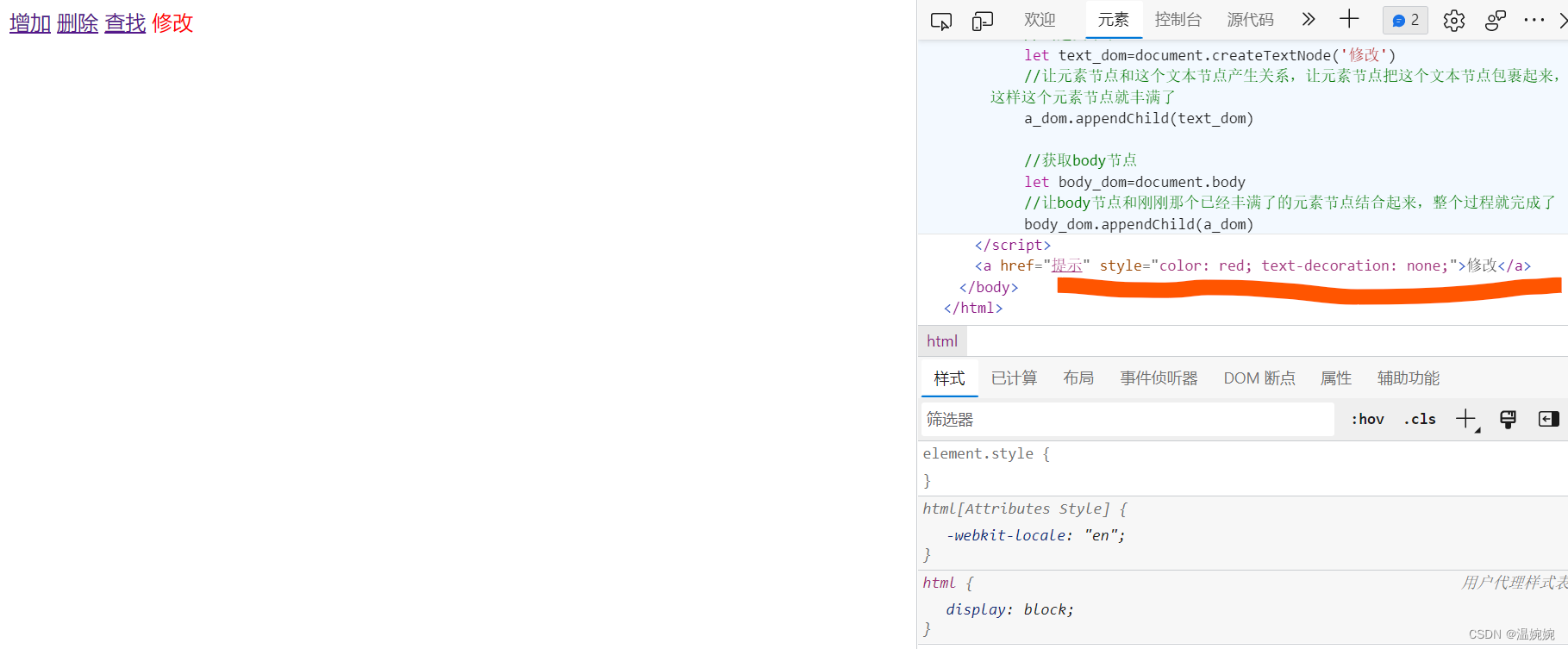1568x649 pixels.
Task: Click the 提示 href value in DOM tree
Action: (1066, 265)
